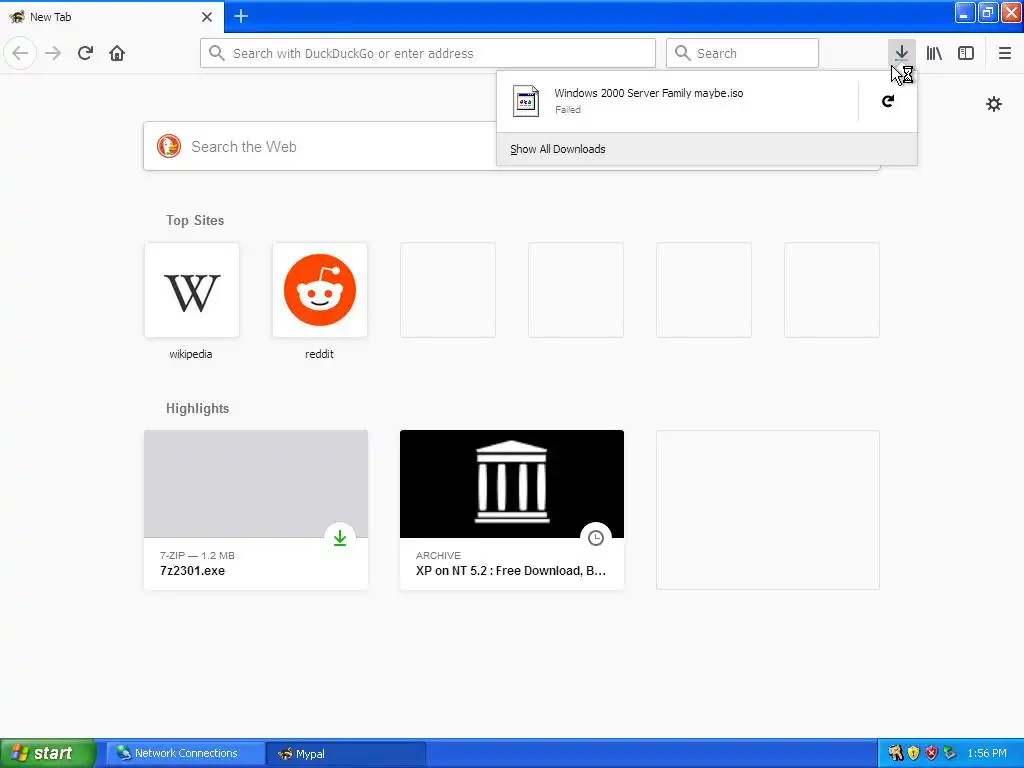Toggle the sidebar view icon
This screenshot has width=1024, height=768.
coord(966,53)
